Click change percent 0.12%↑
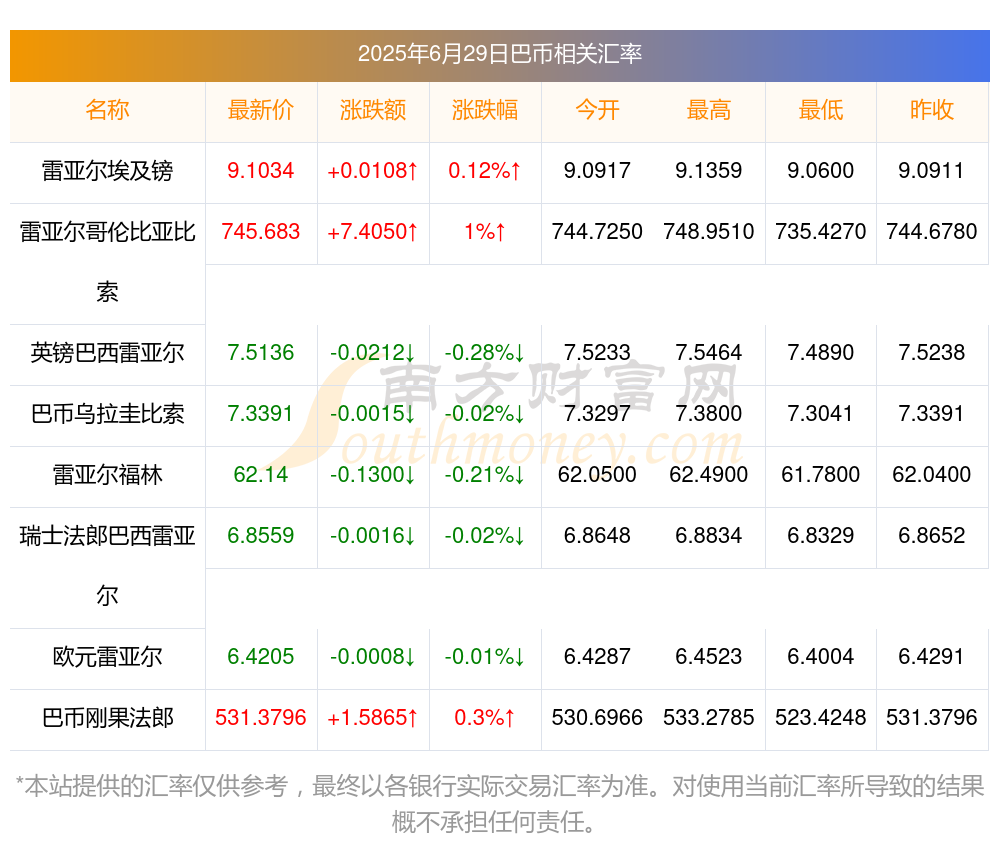This screenshot has width=1000, height=853. 485,171
